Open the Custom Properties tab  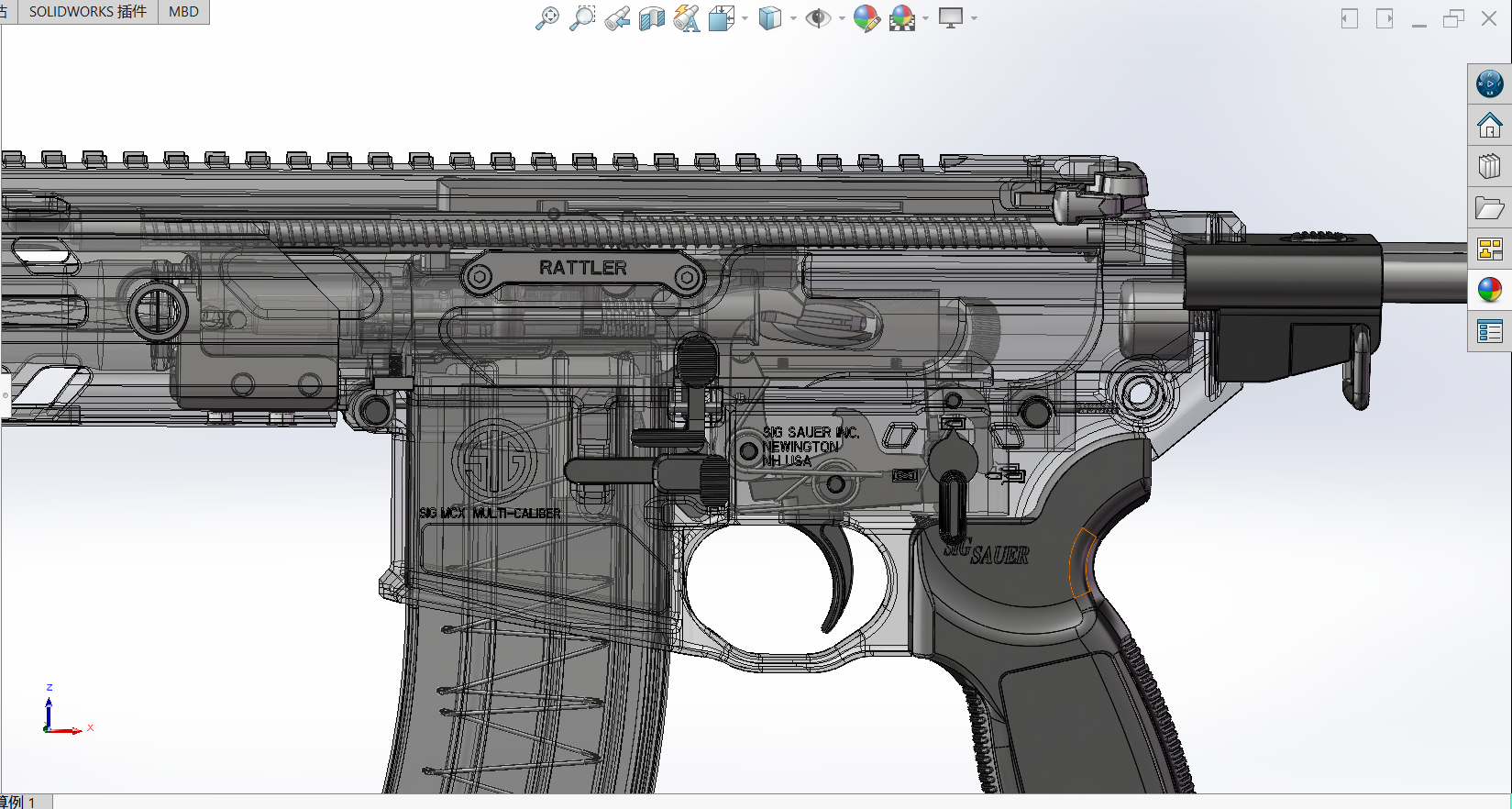(x=1489, y=331)
